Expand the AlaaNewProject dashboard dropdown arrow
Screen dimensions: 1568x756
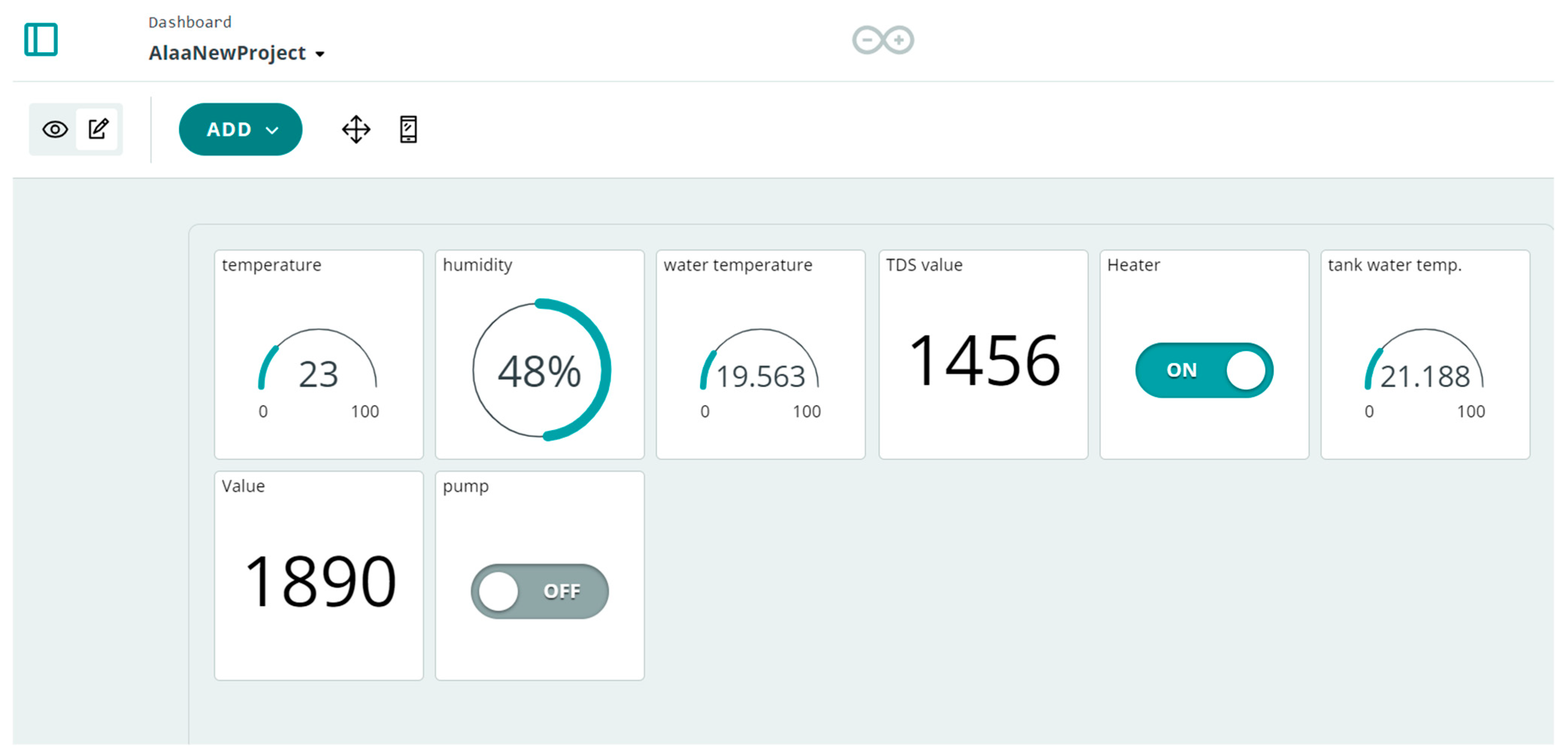(x=320, y=54)
